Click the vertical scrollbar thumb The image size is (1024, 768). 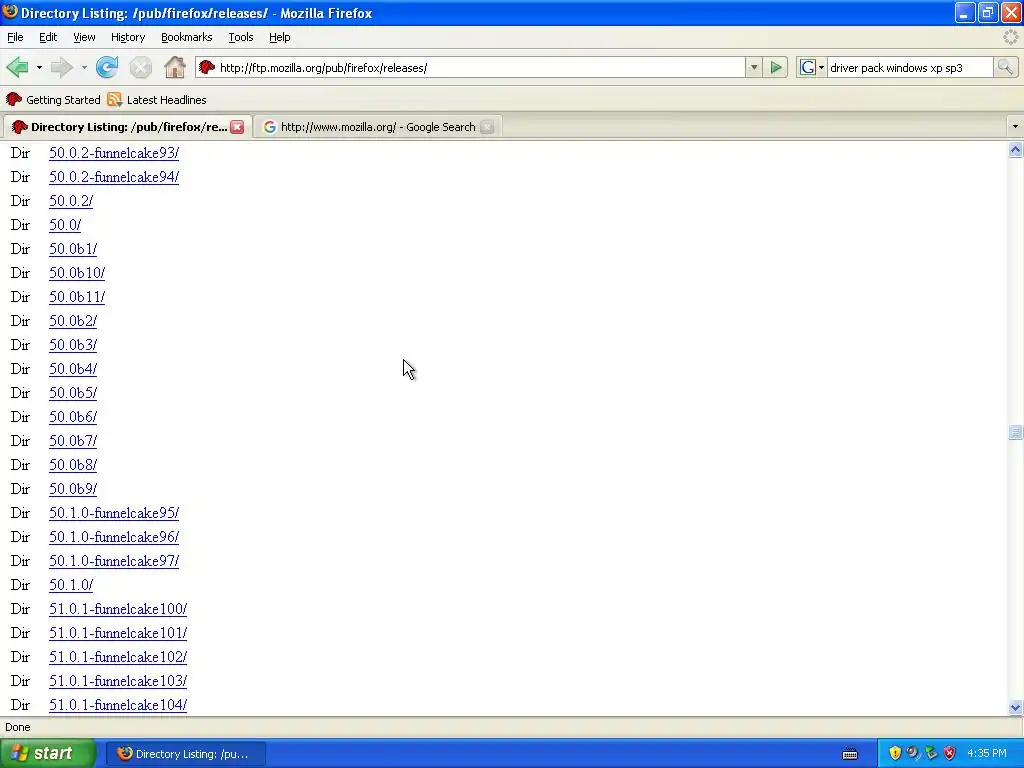point(1015,432)
